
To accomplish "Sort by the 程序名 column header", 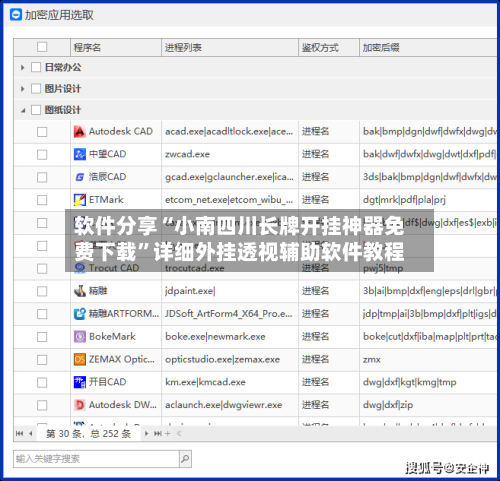I will pyautogui.click(x=116, y=47).
